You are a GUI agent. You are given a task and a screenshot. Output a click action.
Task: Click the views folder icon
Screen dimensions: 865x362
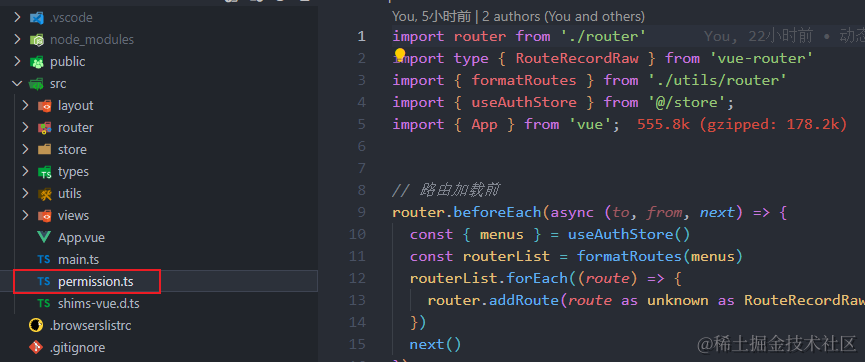[45, 216]
